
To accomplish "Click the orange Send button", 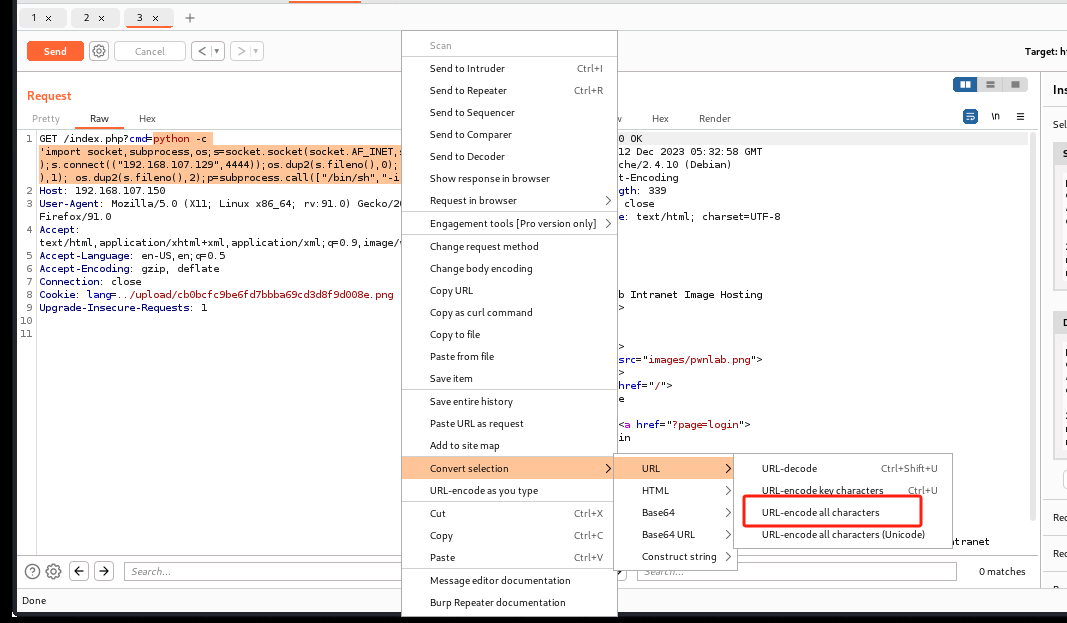I will [x=55, y=51].
